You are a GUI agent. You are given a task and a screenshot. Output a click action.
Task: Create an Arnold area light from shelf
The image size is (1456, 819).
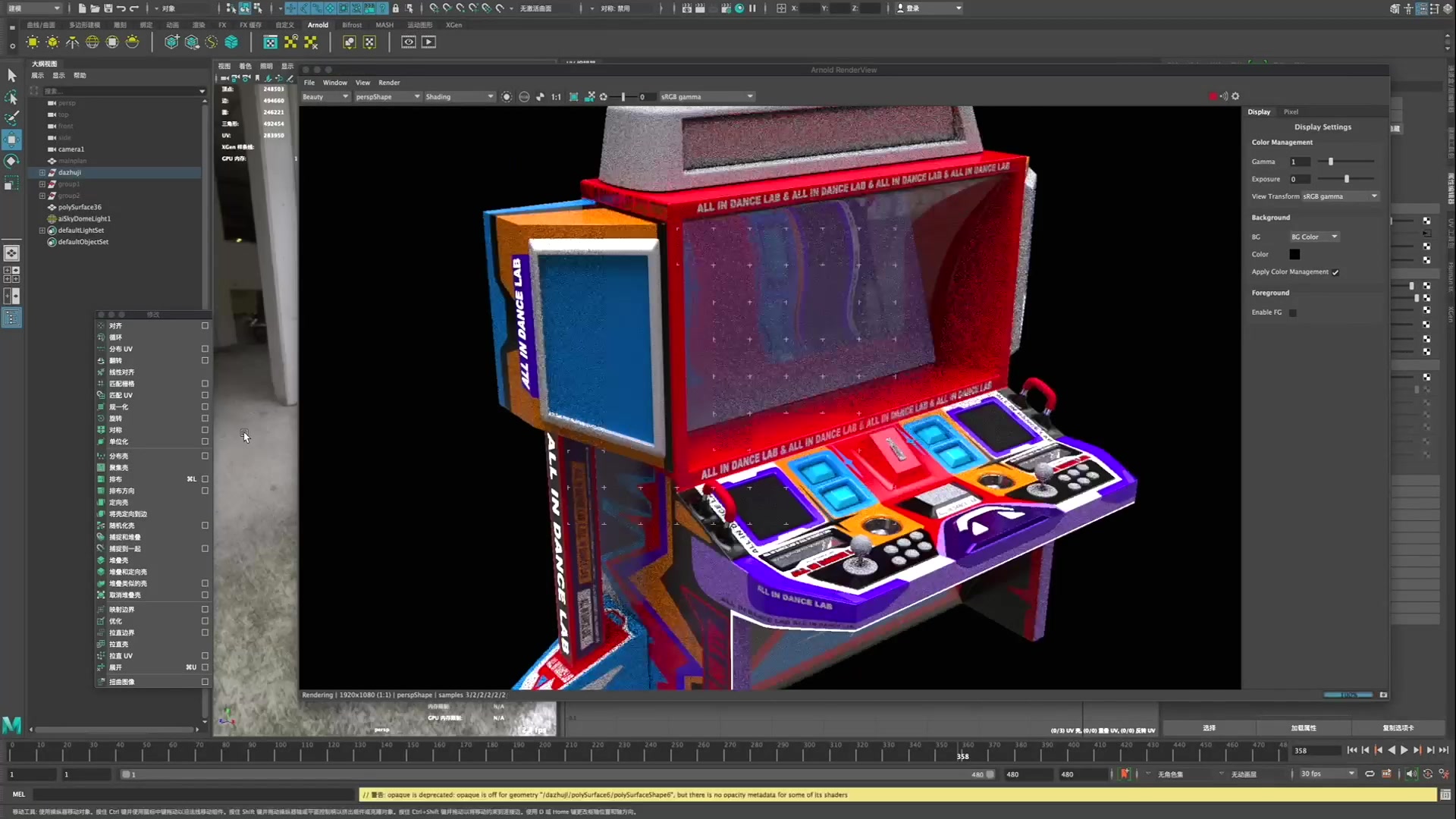[x=33, y=42]
